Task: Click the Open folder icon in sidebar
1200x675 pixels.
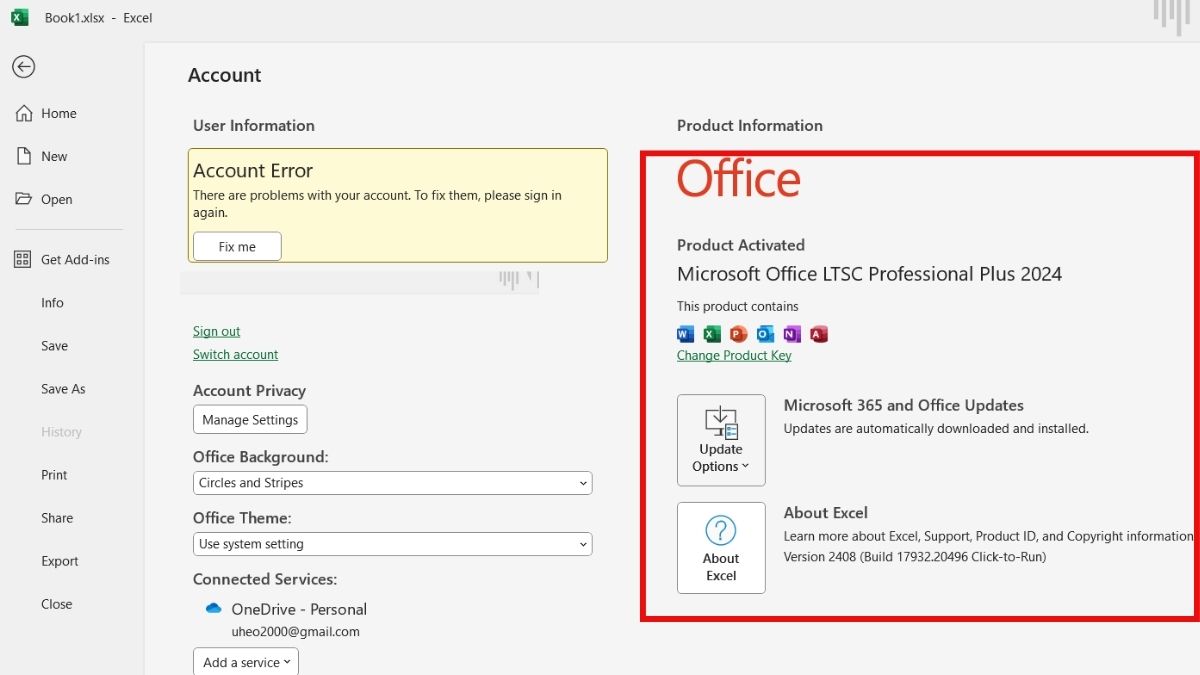Action: click(x=24, y=199)
